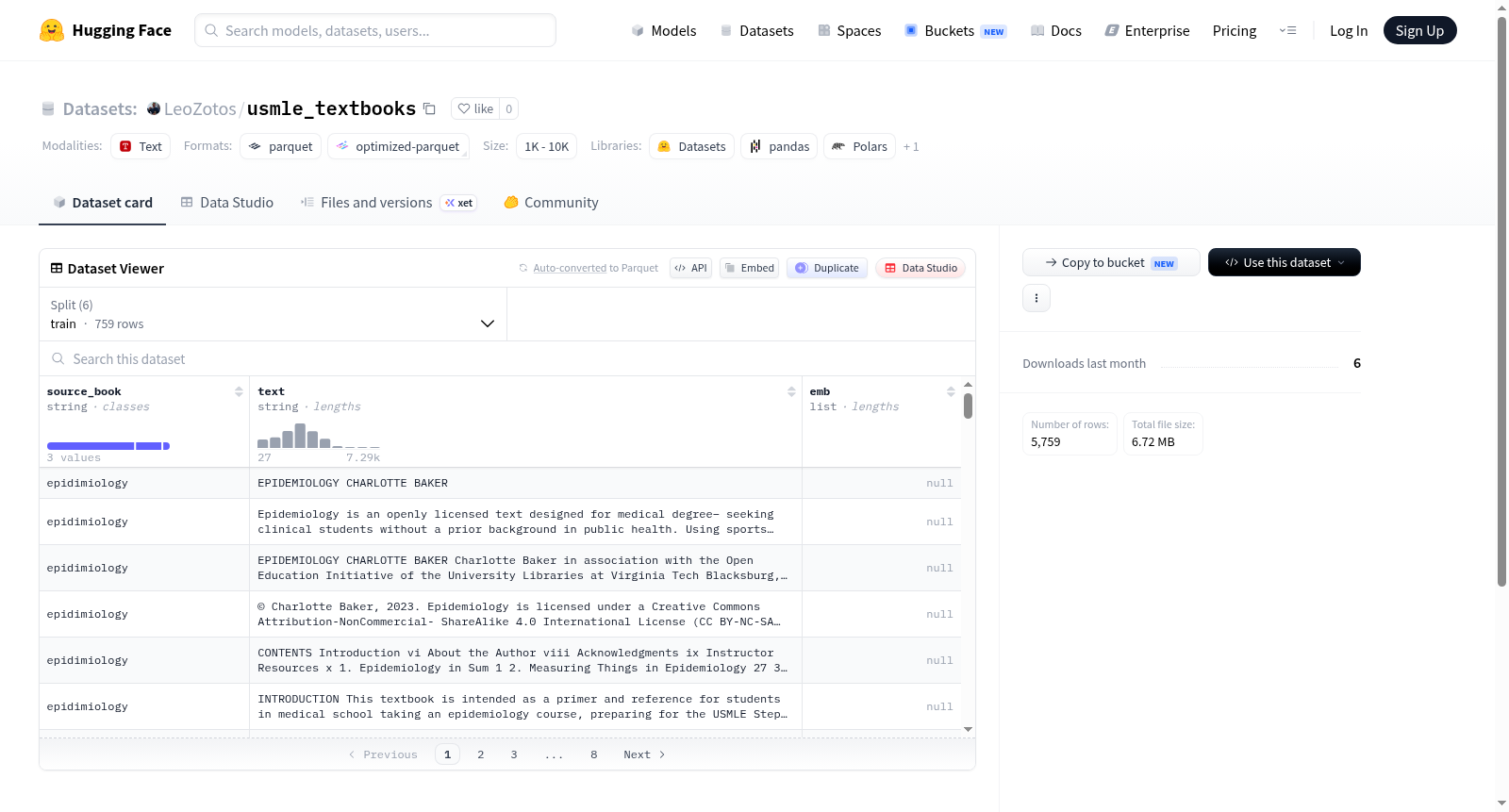Focus the top search models field
The image size is (1509, 812).
coord(375,30)
